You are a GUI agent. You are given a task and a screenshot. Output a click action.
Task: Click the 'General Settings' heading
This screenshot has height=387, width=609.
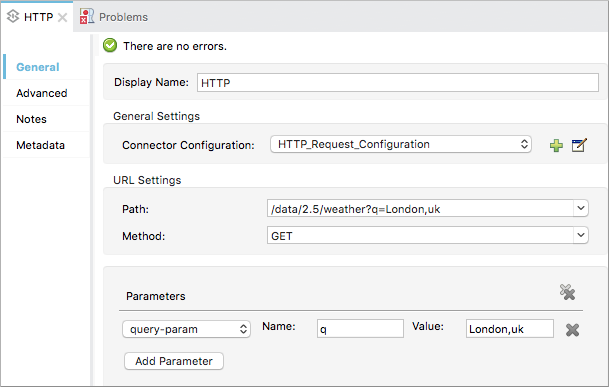tap(157, 116)
